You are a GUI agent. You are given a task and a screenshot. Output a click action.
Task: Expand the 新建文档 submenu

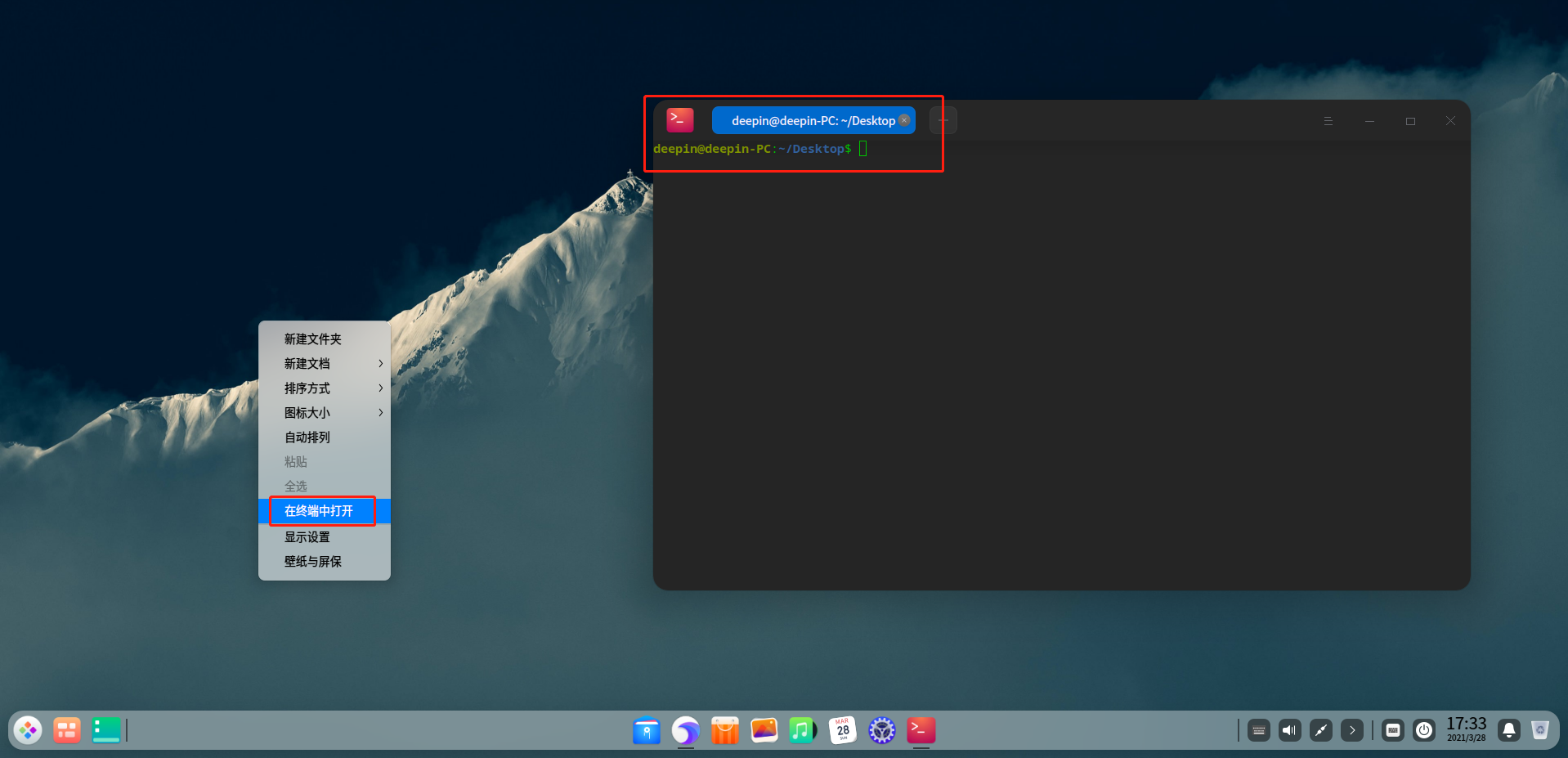pyautogui.click(x=325, y=364)
